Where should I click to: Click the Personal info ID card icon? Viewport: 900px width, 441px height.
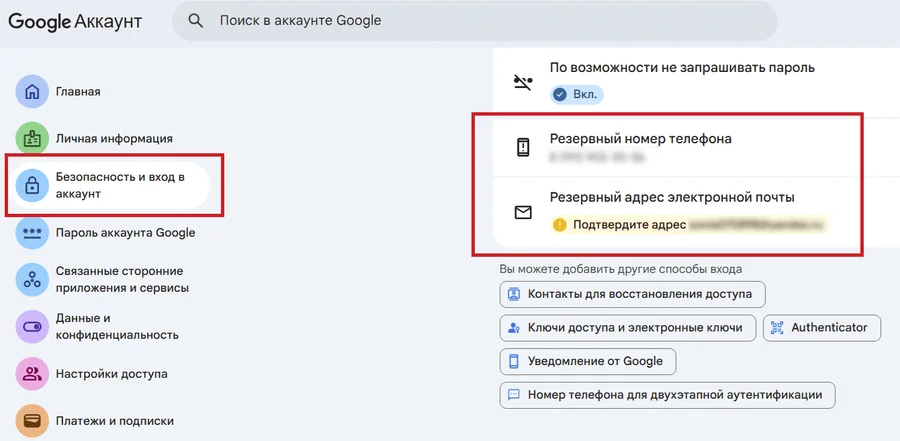pos(32,138)
